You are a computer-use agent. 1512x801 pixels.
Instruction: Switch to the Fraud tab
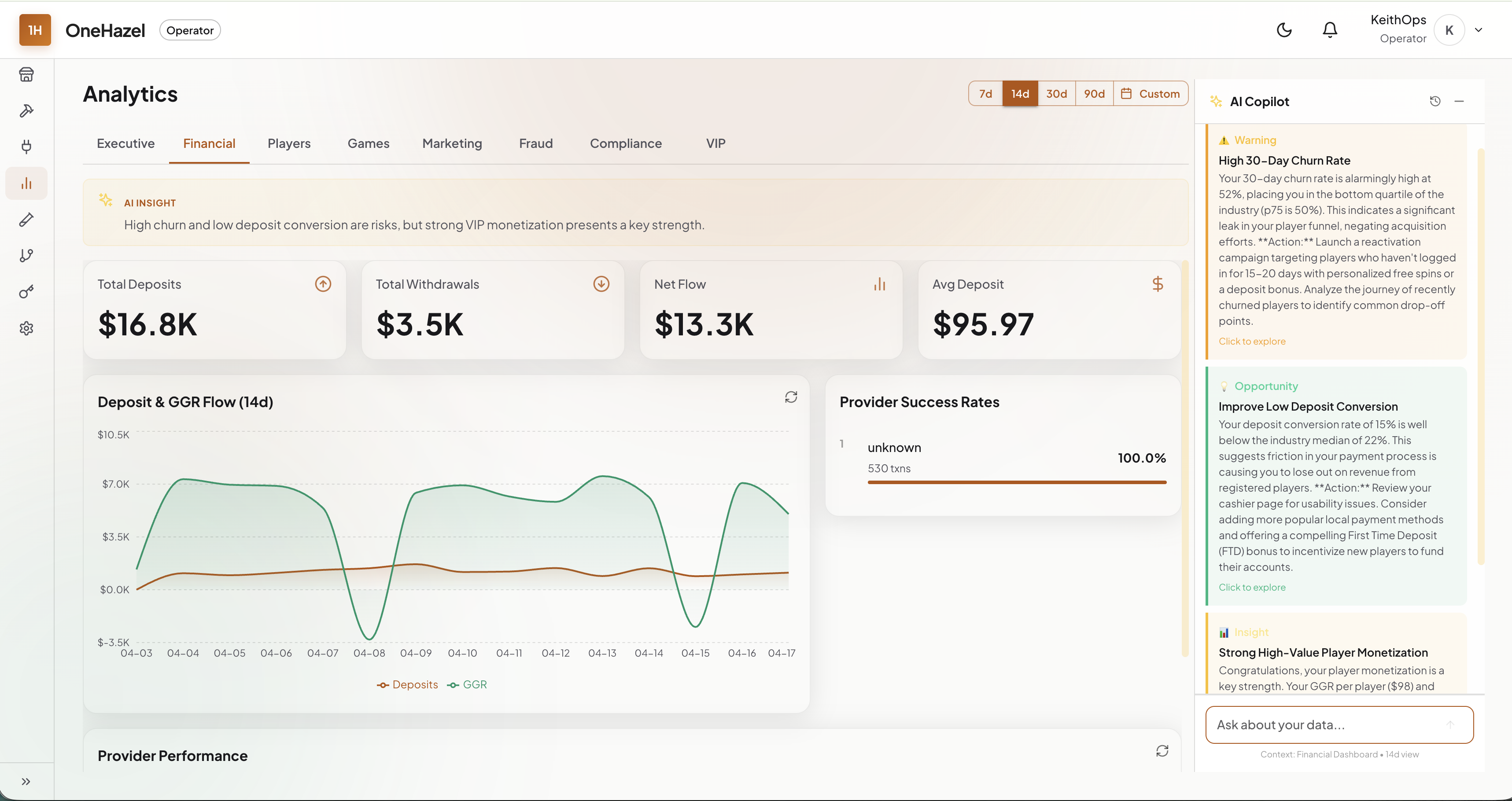pos(536,143)
